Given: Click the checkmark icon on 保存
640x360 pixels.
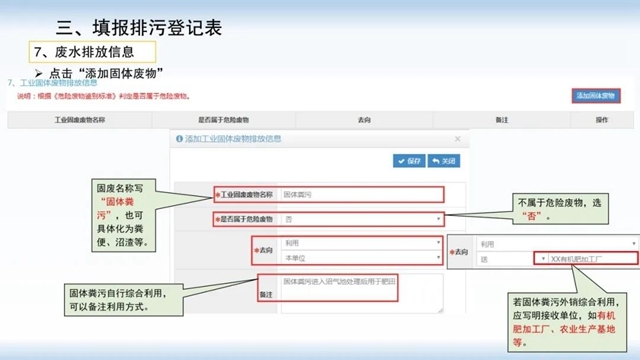Looking at the screenshot, I should click(401, 161).
